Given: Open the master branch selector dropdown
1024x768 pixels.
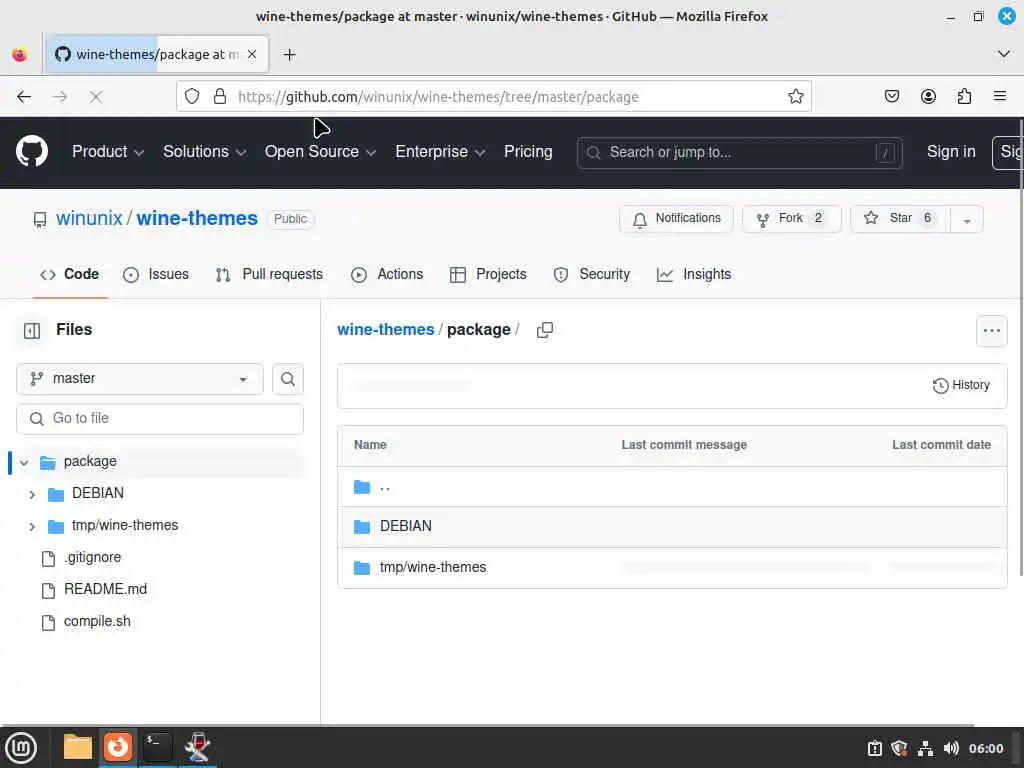Looking at the screenshot, I should pos(140,379).
